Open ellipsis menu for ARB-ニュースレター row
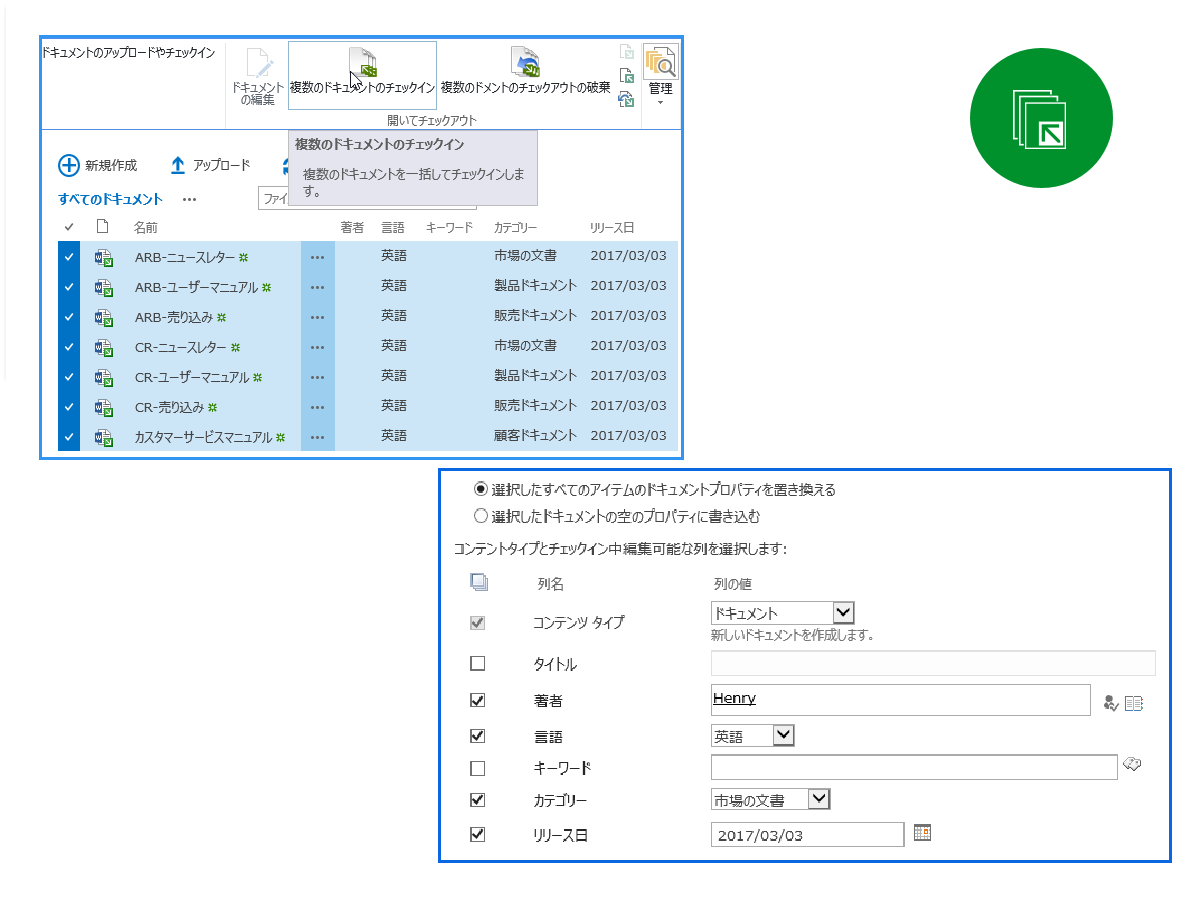The width and height of the screenshot is (1200, 900). tap(317, 257)
